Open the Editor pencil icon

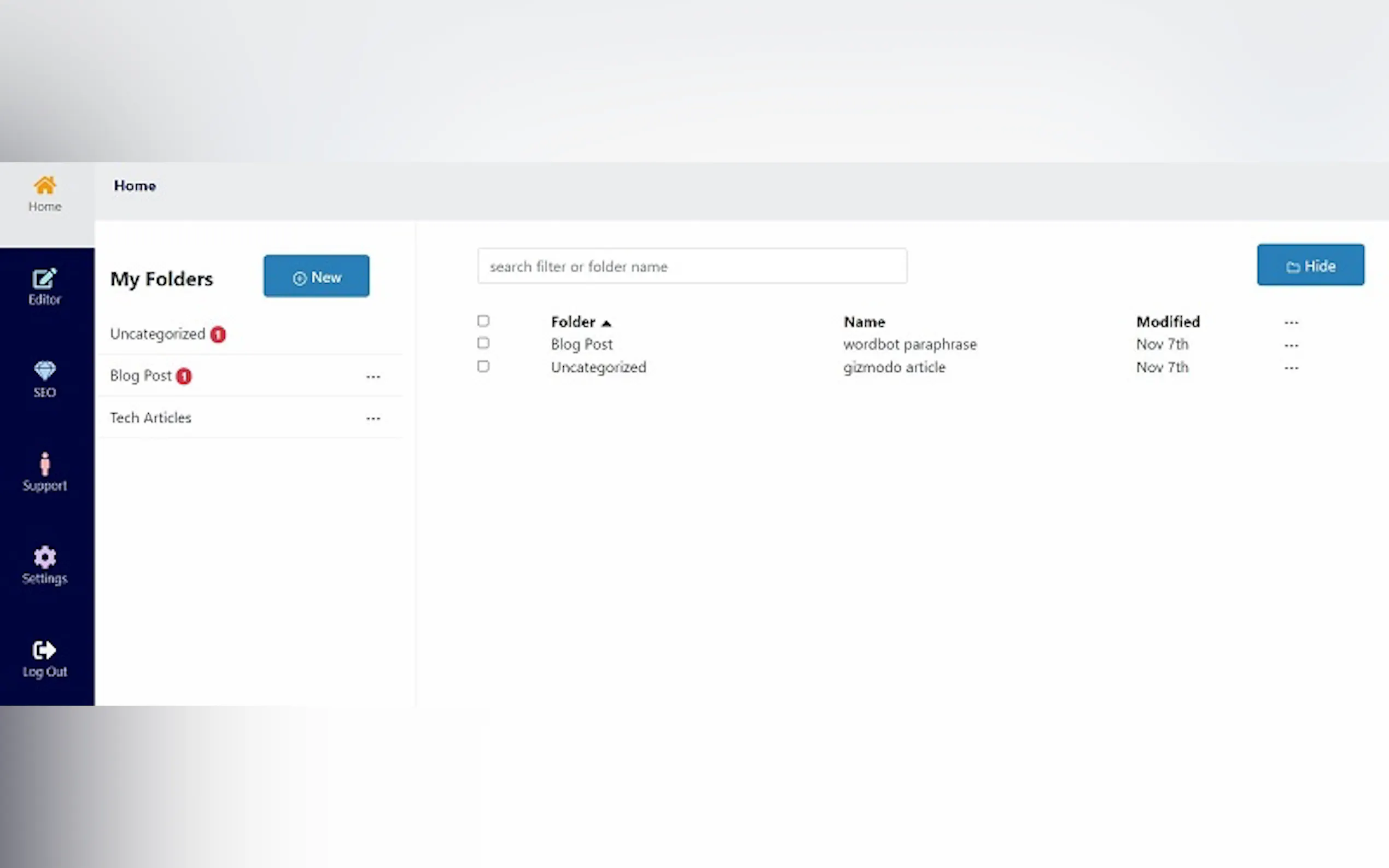point(45,279)
